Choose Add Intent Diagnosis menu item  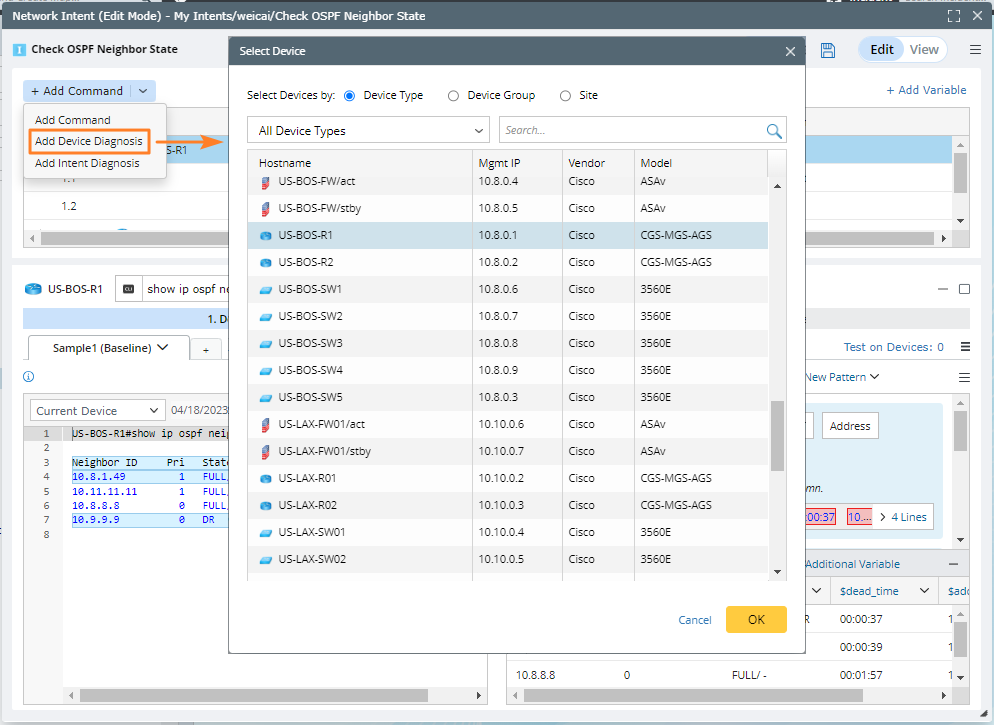tap(87, 163)
